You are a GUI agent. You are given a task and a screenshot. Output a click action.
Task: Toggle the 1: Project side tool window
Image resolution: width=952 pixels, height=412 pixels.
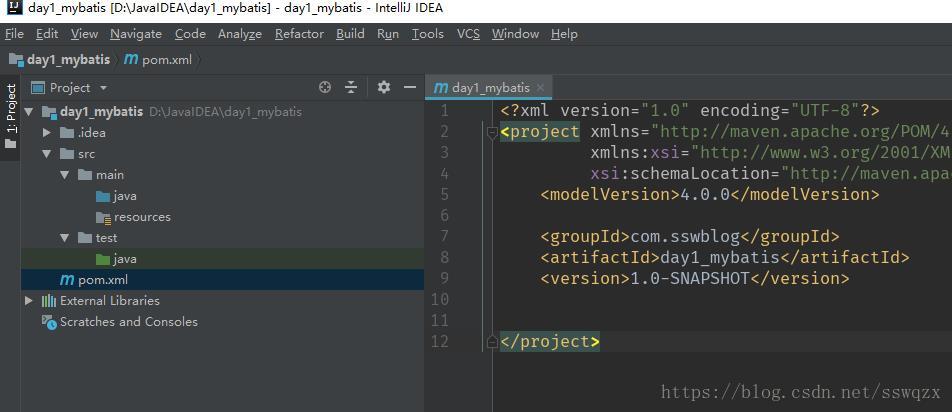pos(10,117)
